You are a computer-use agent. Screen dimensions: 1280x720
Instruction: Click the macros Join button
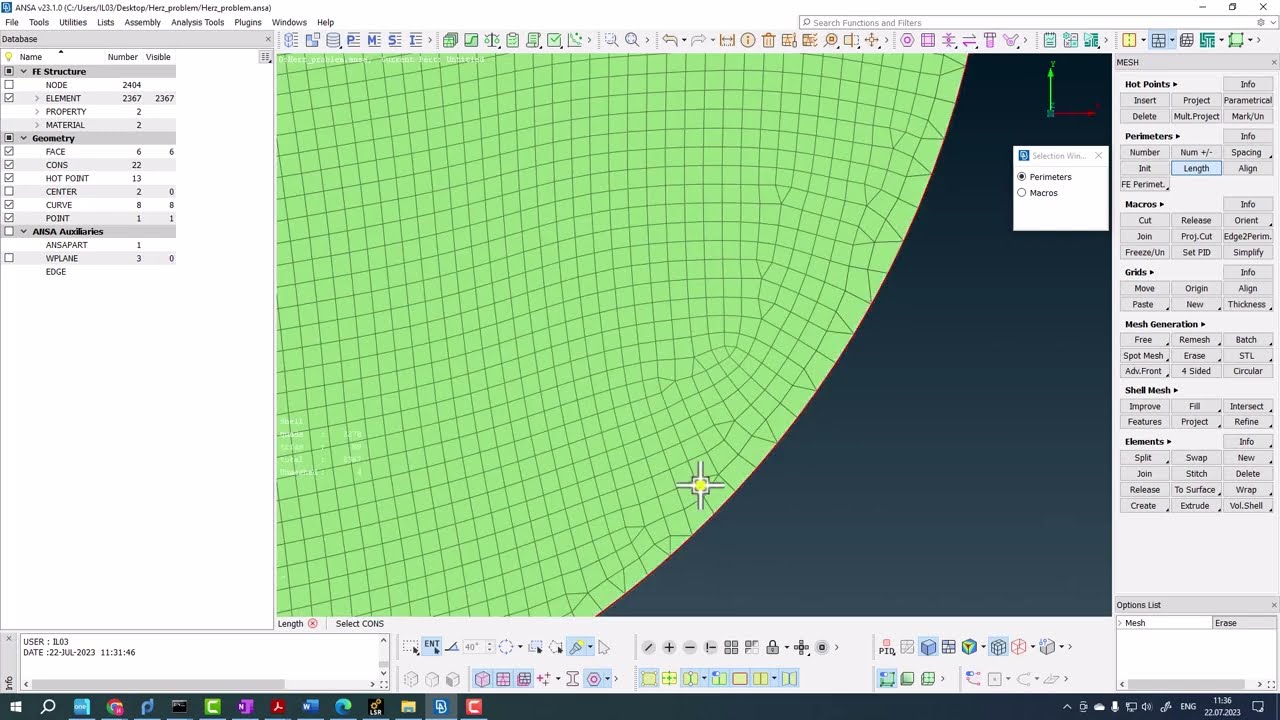(x=1145, y=236)
